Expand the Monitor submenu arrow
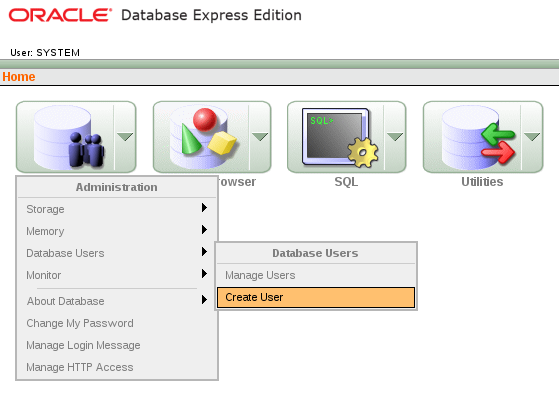This screenshot has height=393, width=559. point(204,274)
